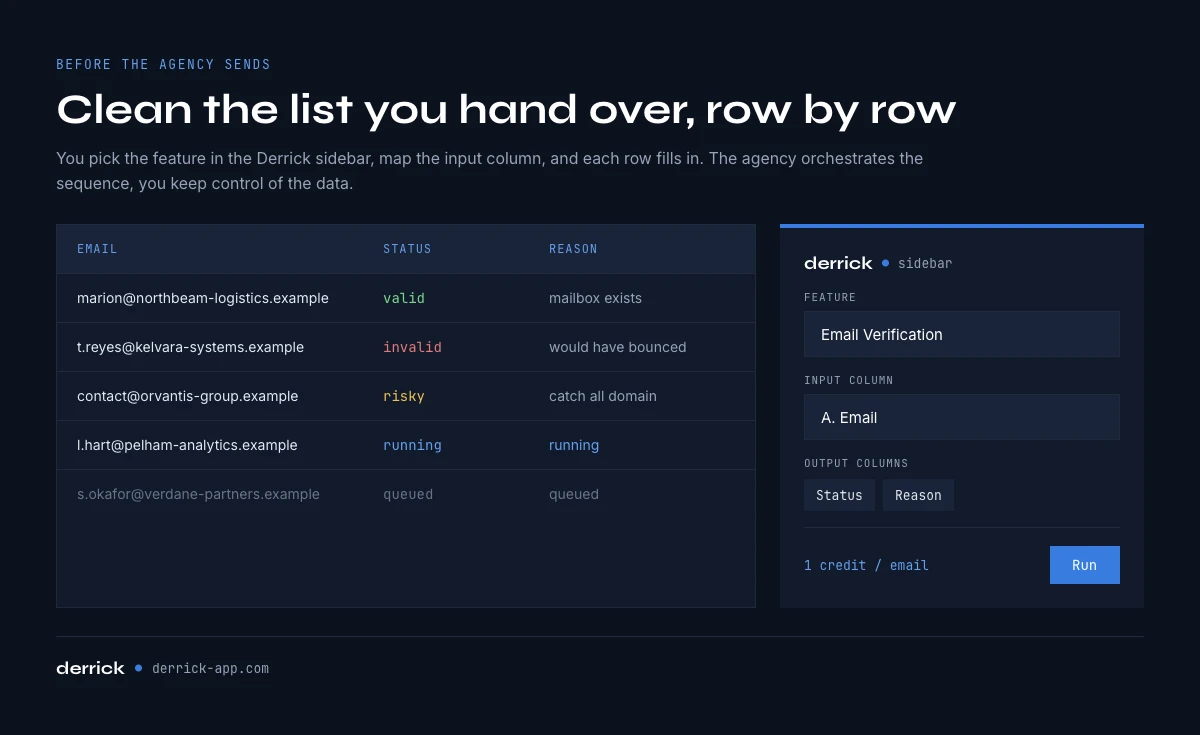Open the Email Verification feature field
Screen dimensions: 1200x735
pyautogui.click(x=961, y=334)
